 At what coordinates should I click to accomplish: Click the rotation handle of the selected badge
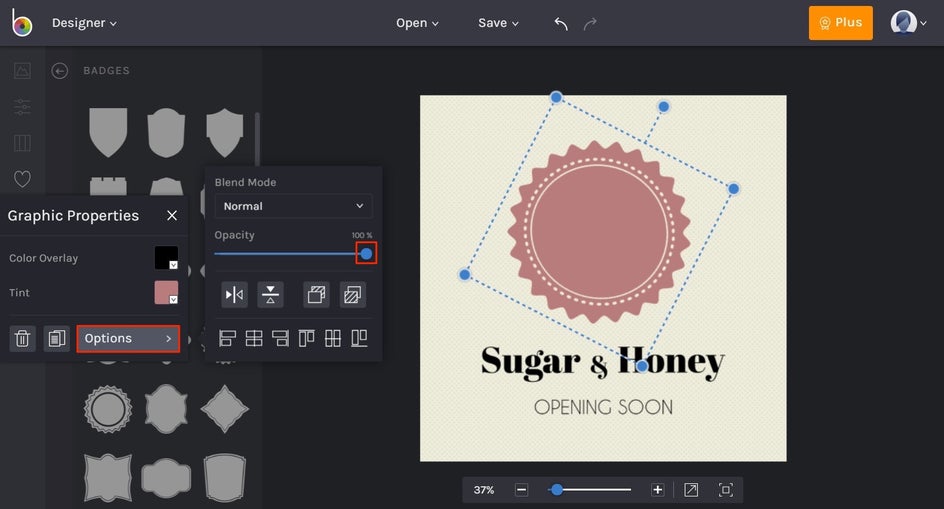pos(663,107)
